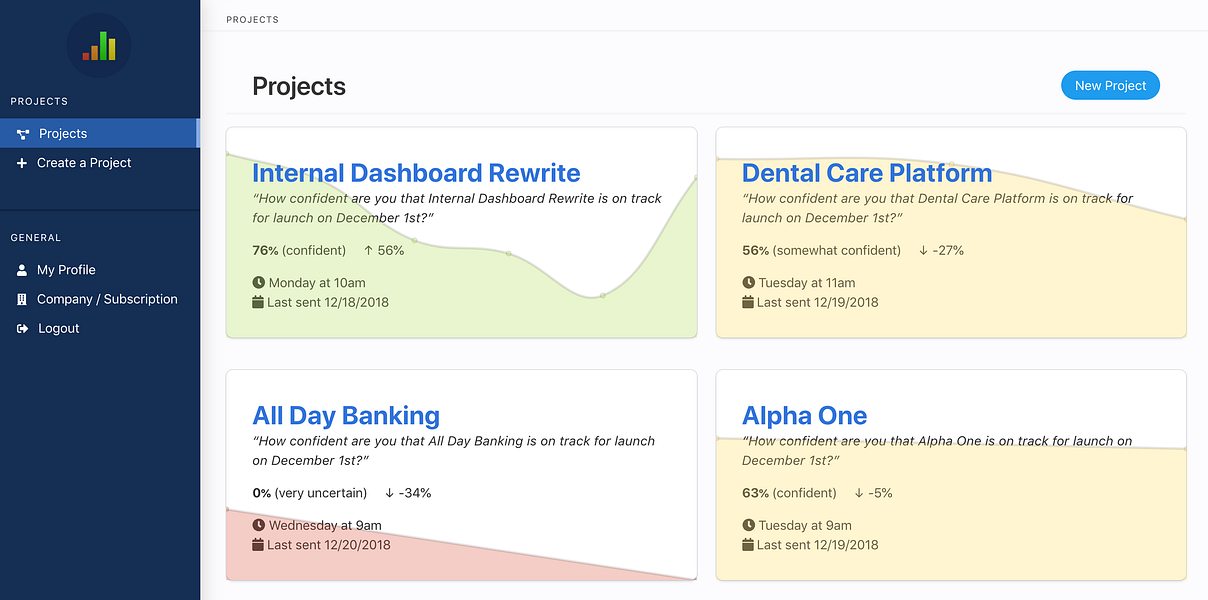Click the PROJECTS breadcrumb at the top
This screenshot has width=1208, height=600.
click(x=252, y=19)
